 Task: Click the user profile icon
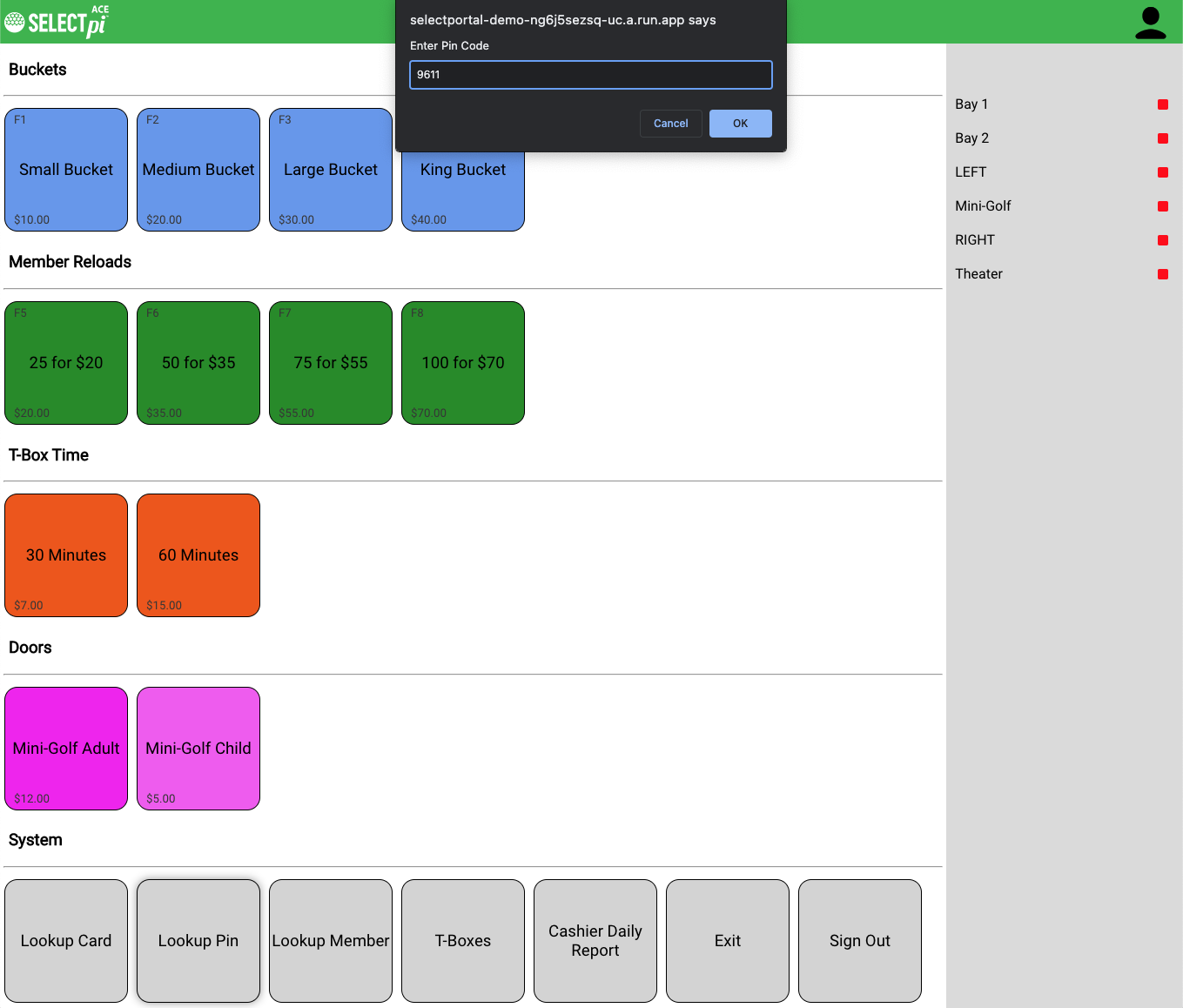pos(1150,23)
